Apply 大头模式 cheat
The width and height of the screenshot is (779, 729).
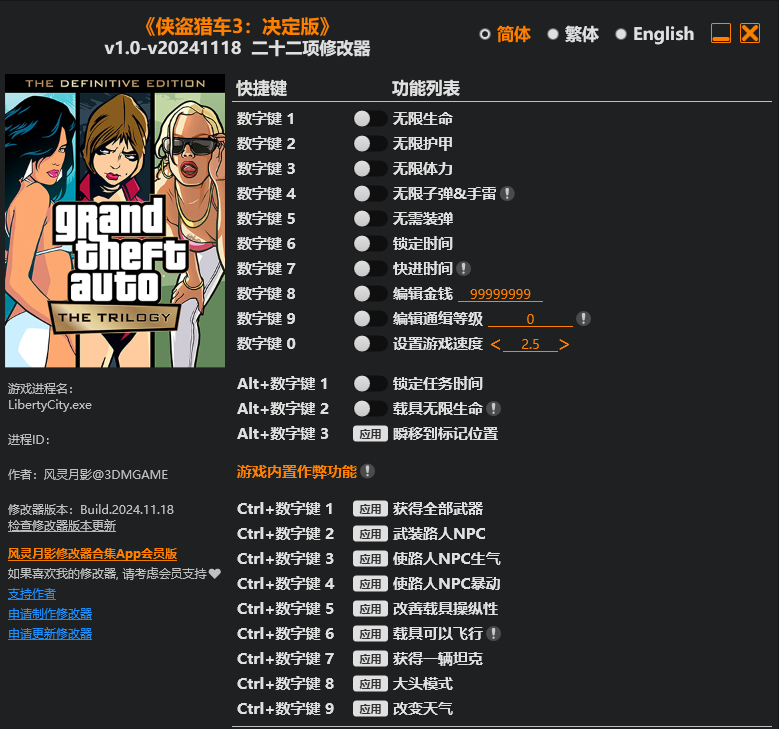point(370,684)
